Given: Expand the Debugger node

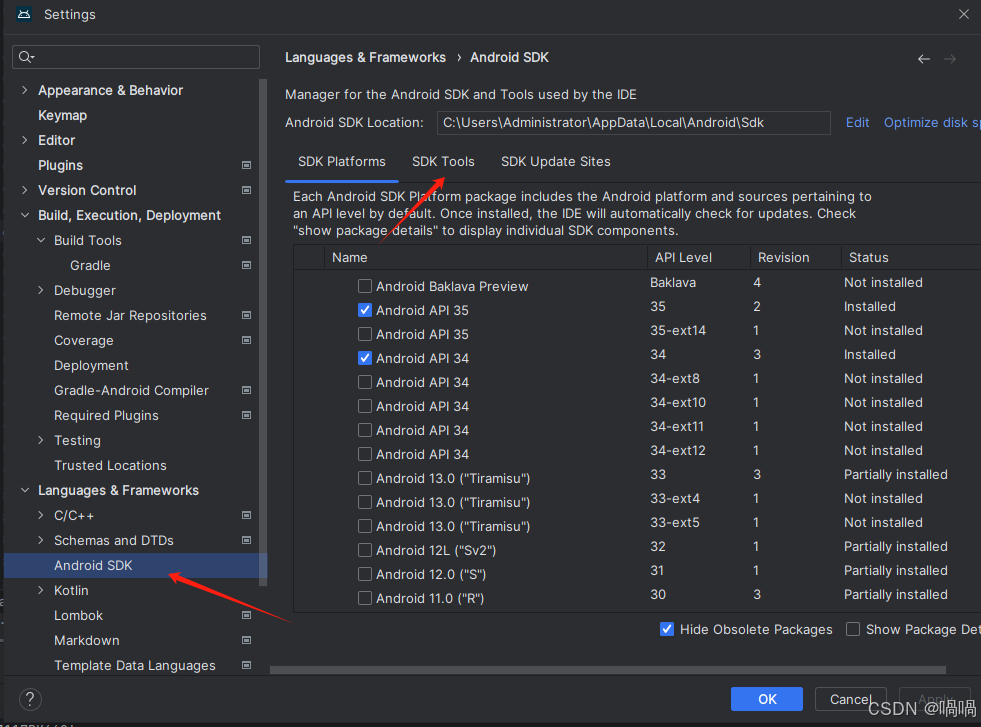Looking at the screenshot, I should pyautogui.click(x=41, y=290).
